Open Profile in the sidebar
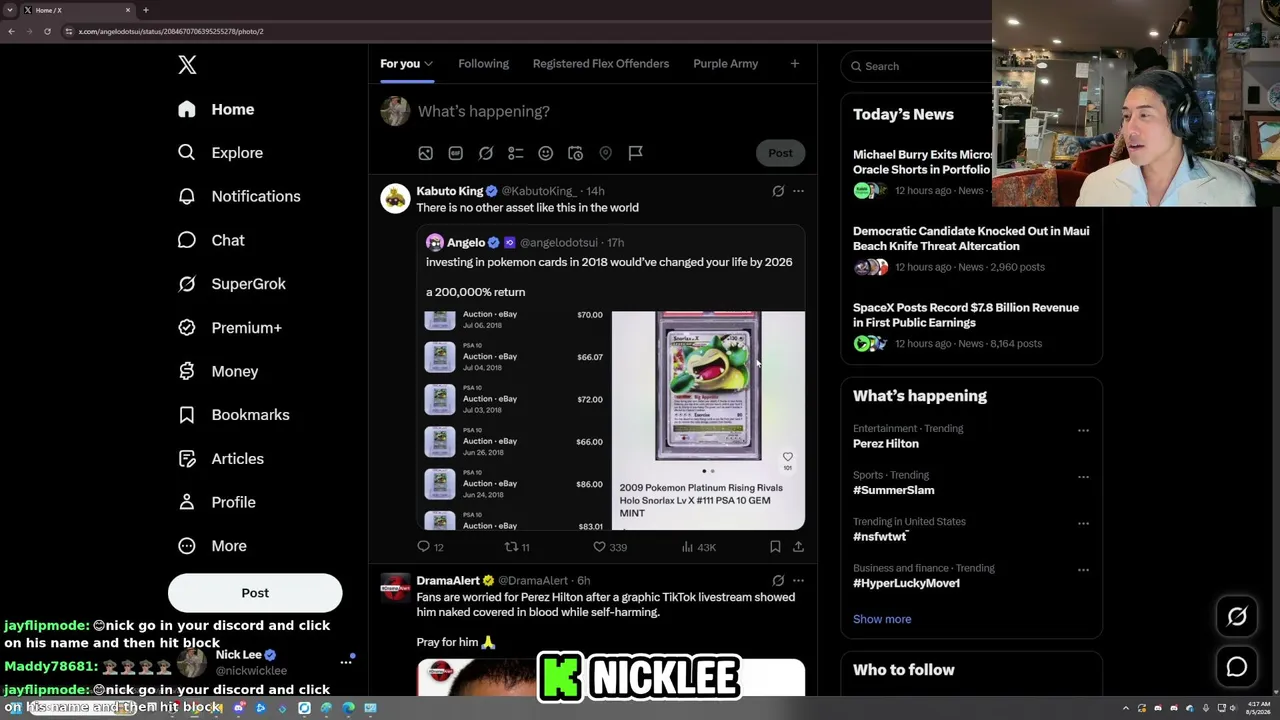Screen dimensions: 1280x720 click(x=216, y=502)
